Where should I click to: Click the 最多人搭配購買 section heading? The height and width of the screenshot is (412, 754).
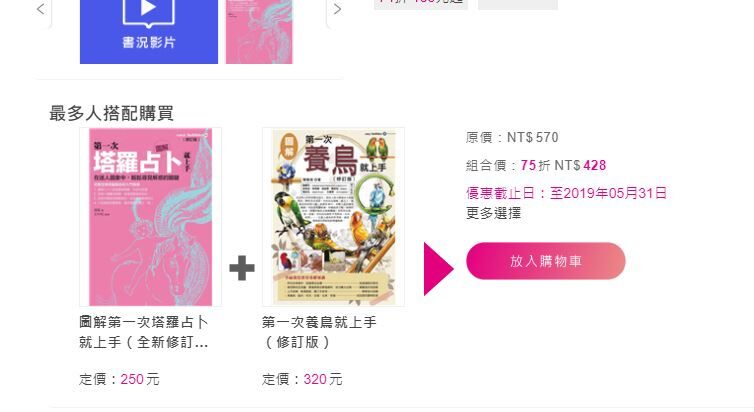pyautogui.click(x=111, y=113)
